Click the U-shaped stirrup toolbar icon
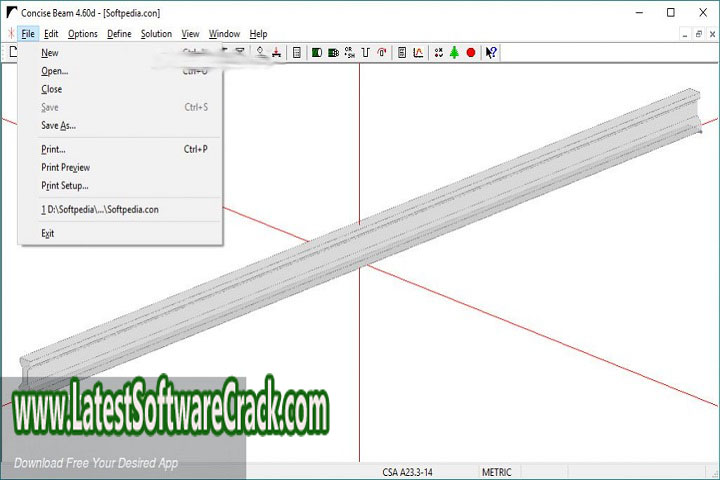Screen dimensions: 720x480 366,52
